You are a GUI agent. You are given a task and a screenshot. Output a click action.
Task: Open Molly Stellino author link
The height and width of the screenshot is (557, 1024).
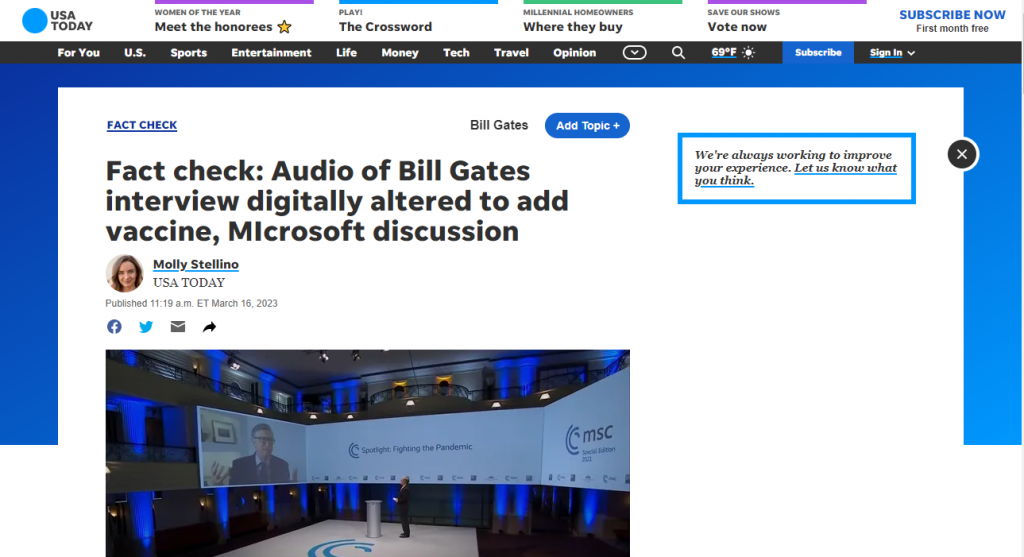[196, 264]
